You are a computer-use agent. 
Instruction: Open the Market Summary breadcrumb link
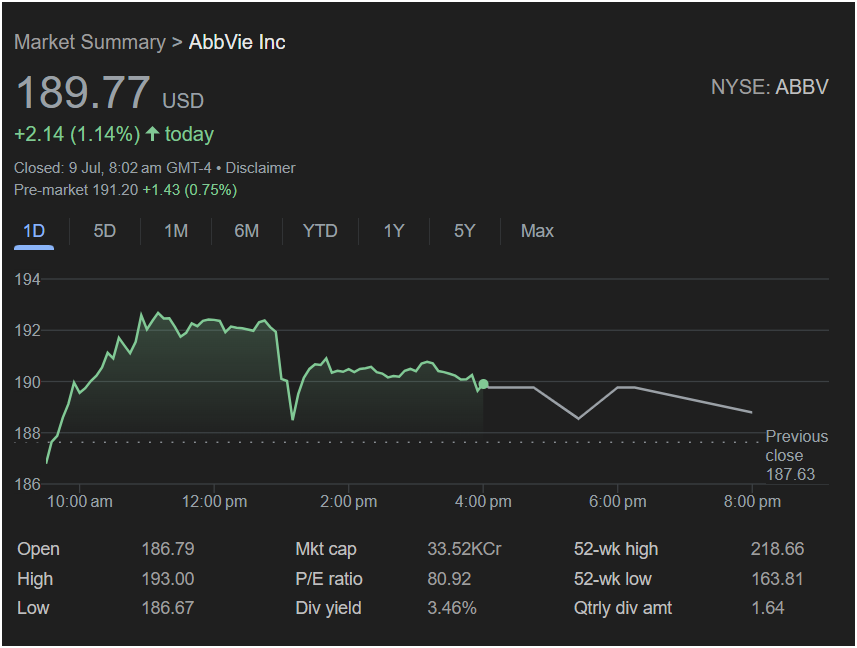tap(90, 42)
